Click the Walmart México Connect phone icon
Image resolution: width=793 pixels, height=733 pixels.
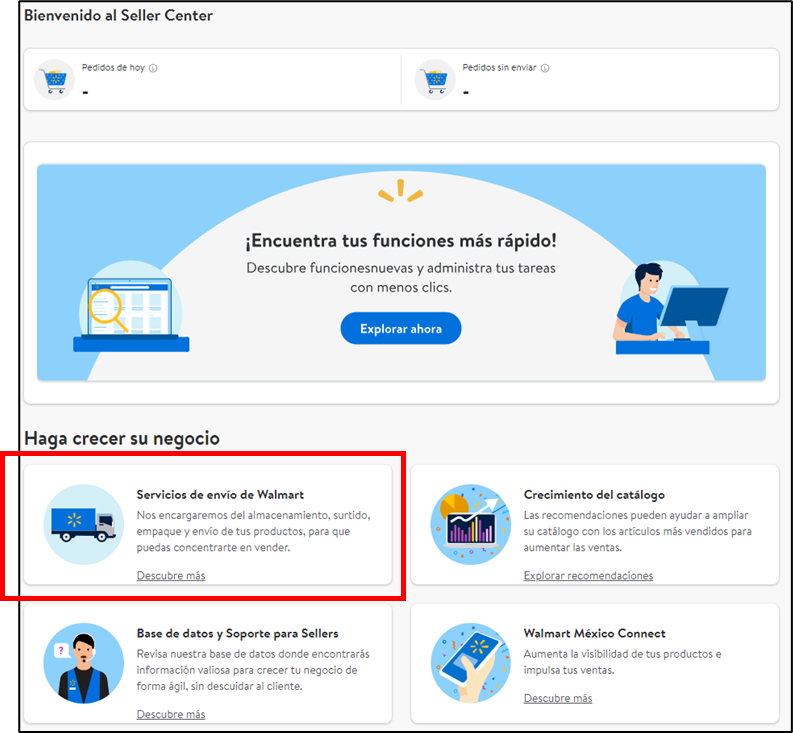coord(470,662)
